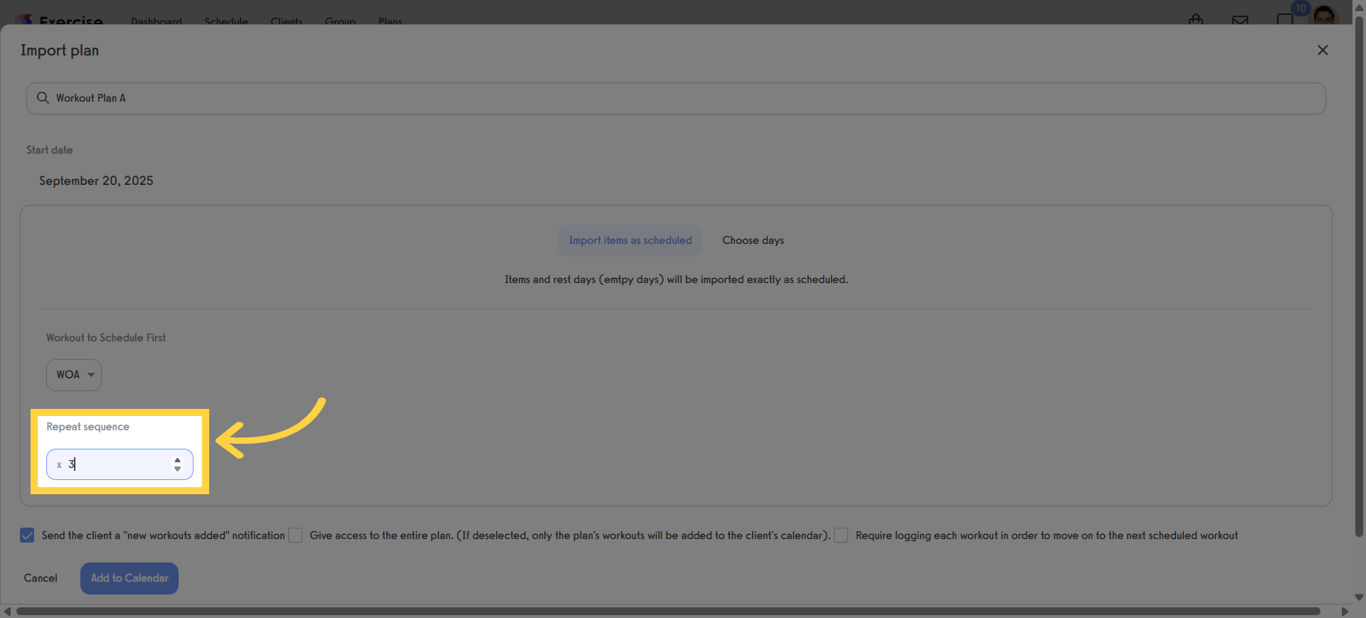The image size is (1366, 618).
Task: Switch to Choose days tab
Action: click(x=753, y=240)
